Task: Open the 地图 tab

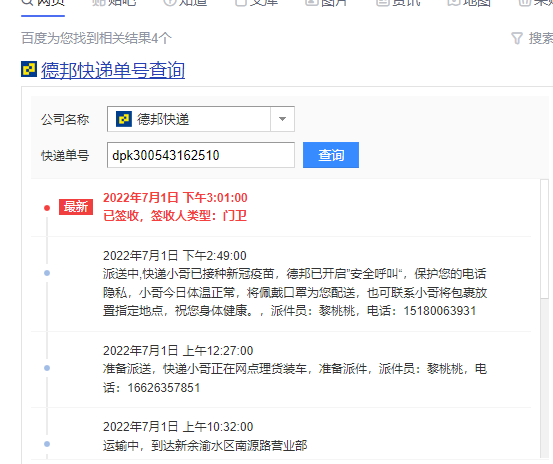Action: (469, 4)
